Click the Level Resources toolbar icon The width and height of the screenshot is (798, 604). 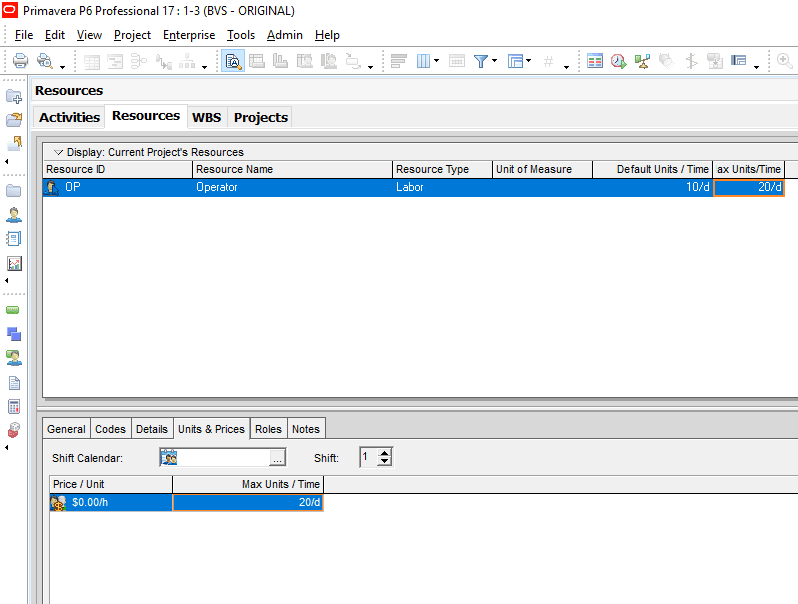642,61
